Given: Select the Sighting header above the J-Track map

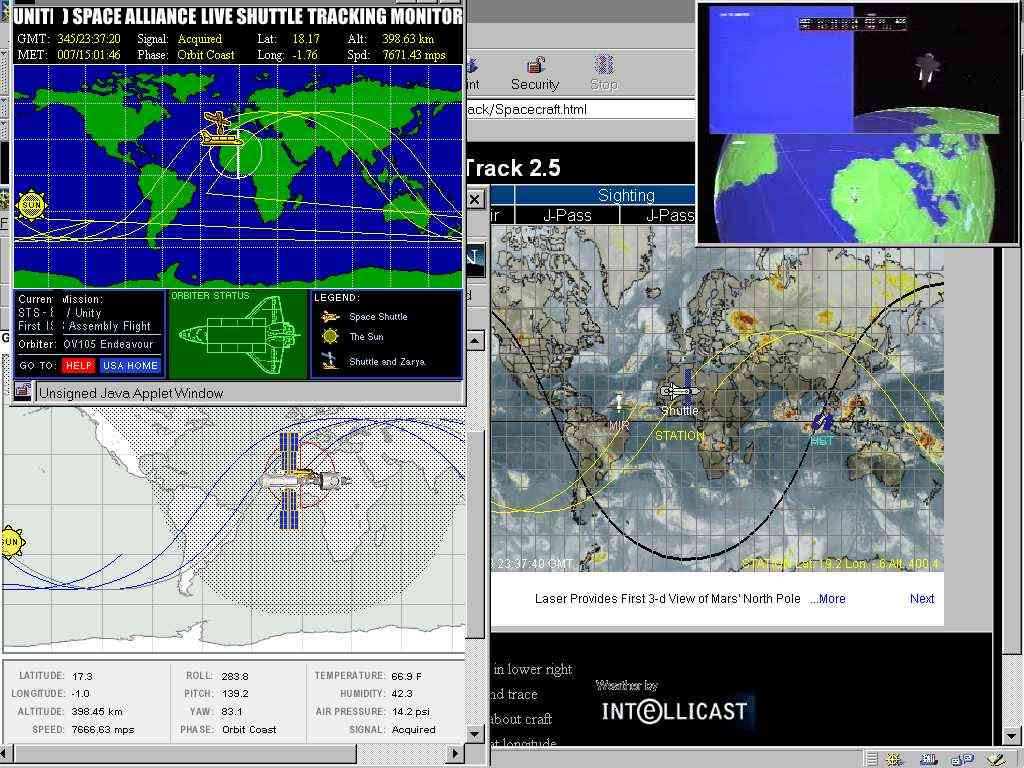Looking at the screenshot, I should pos(626,195).
